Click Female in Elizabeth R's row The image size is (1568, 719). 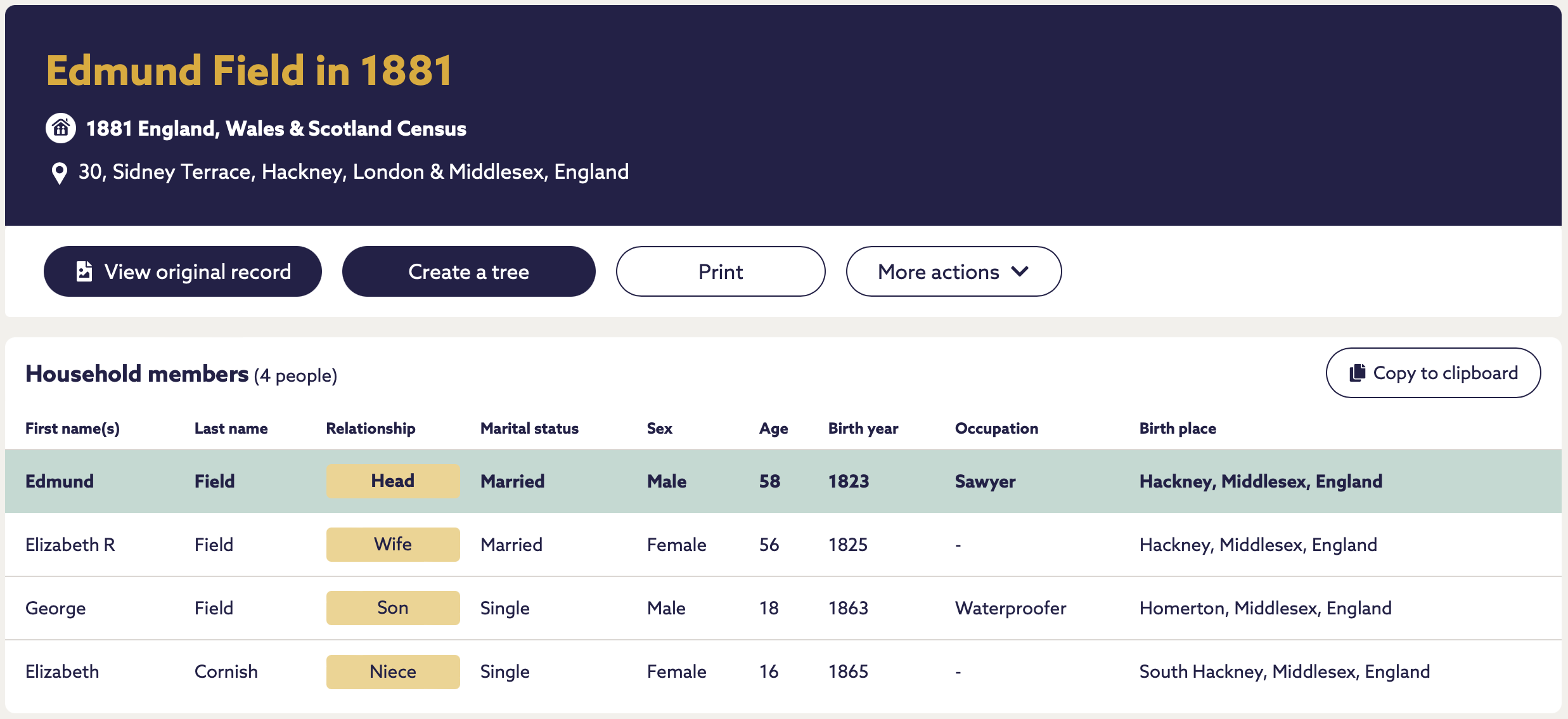(676, 545)
